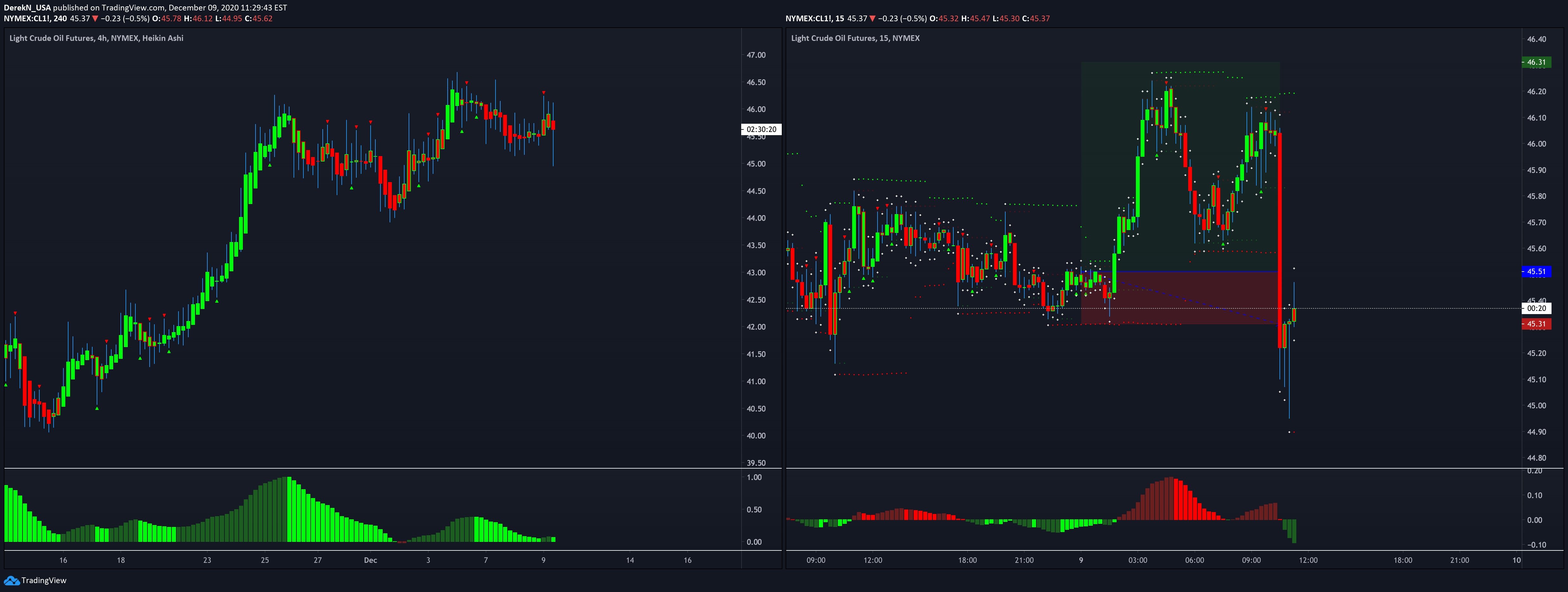The height and width of the screenshot is (592, 1568).
Task: Click 40.00 on the 4h price axis
Action: (756, 436)
